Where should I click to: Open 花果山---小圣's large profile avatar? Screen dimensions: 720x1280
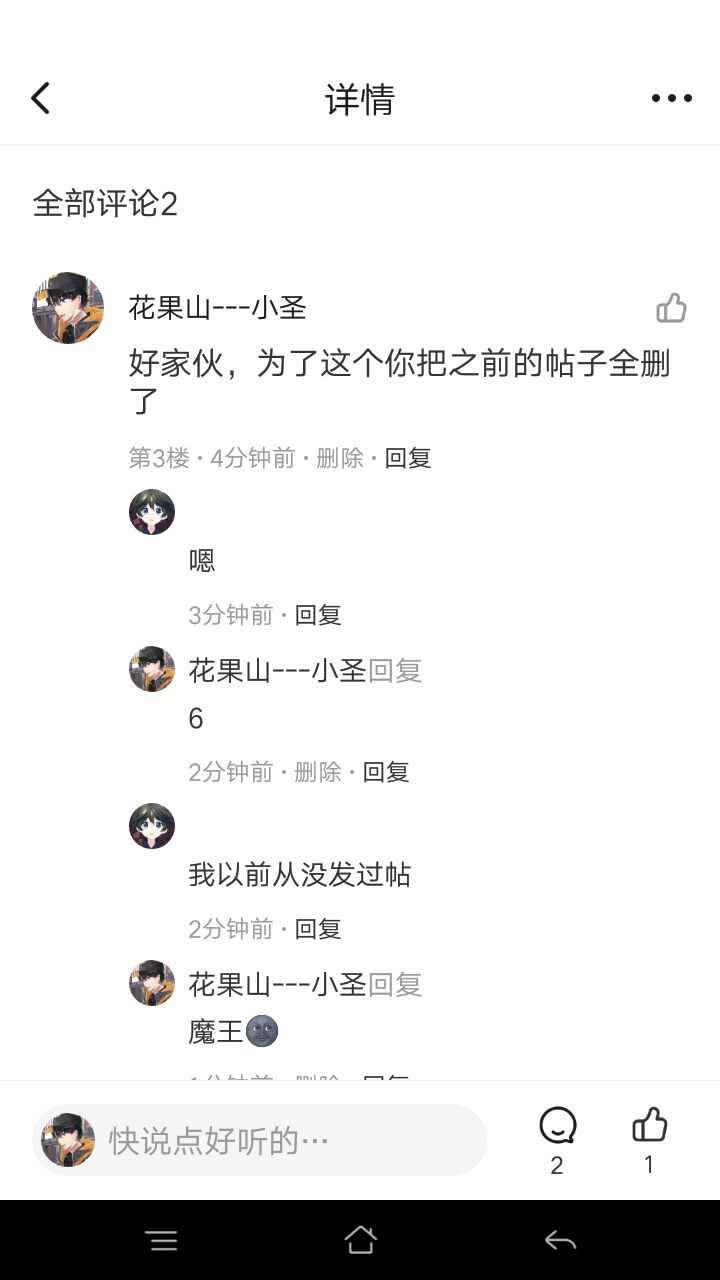[x=68, y=308]
